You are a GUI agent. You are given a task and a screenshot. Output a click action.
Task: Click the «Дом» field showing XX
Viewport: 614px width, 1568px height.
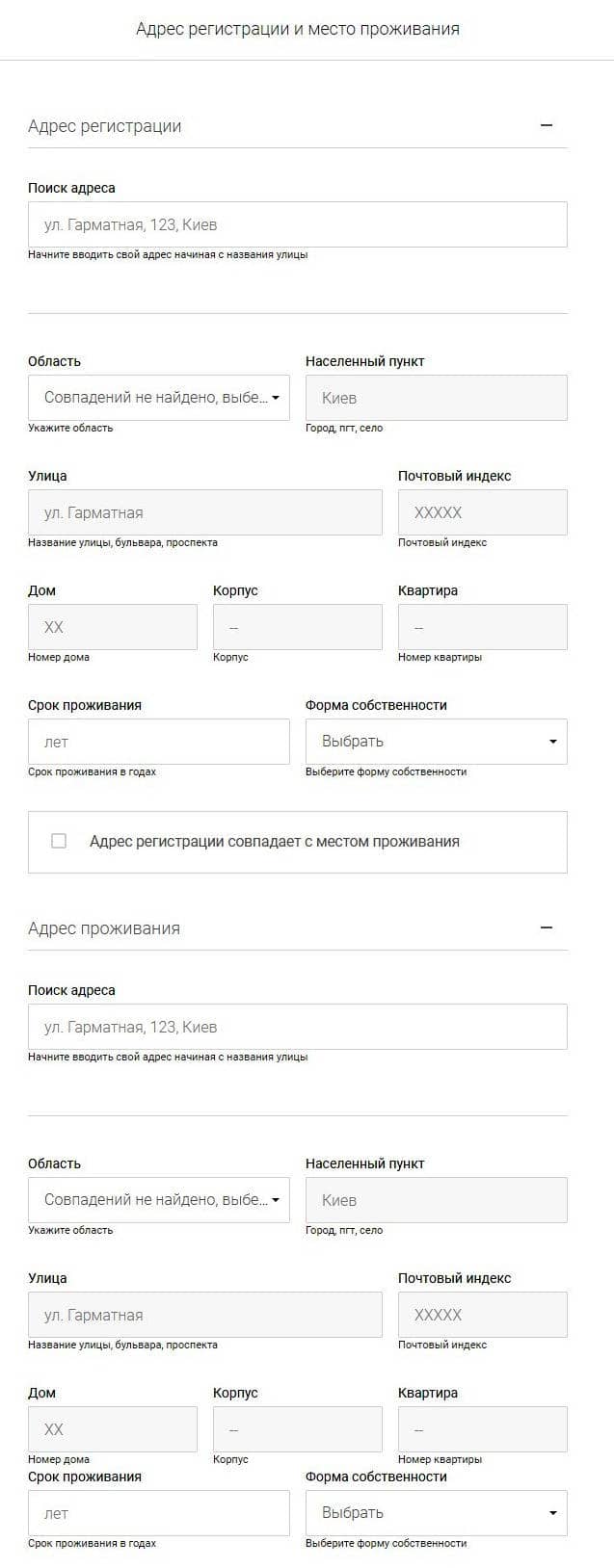[x=112, y=626]
